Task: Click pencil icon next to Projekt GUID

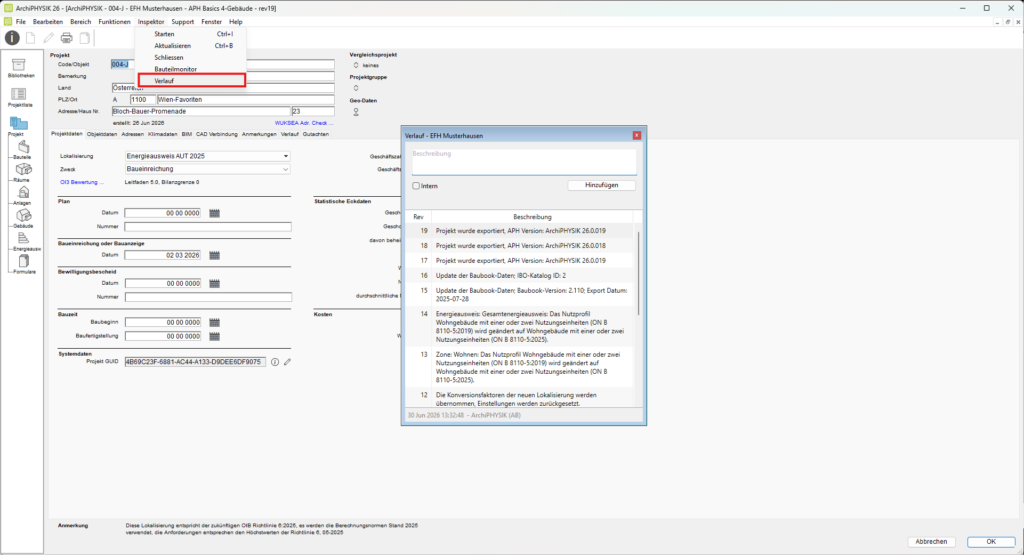Action: (287, 362)
